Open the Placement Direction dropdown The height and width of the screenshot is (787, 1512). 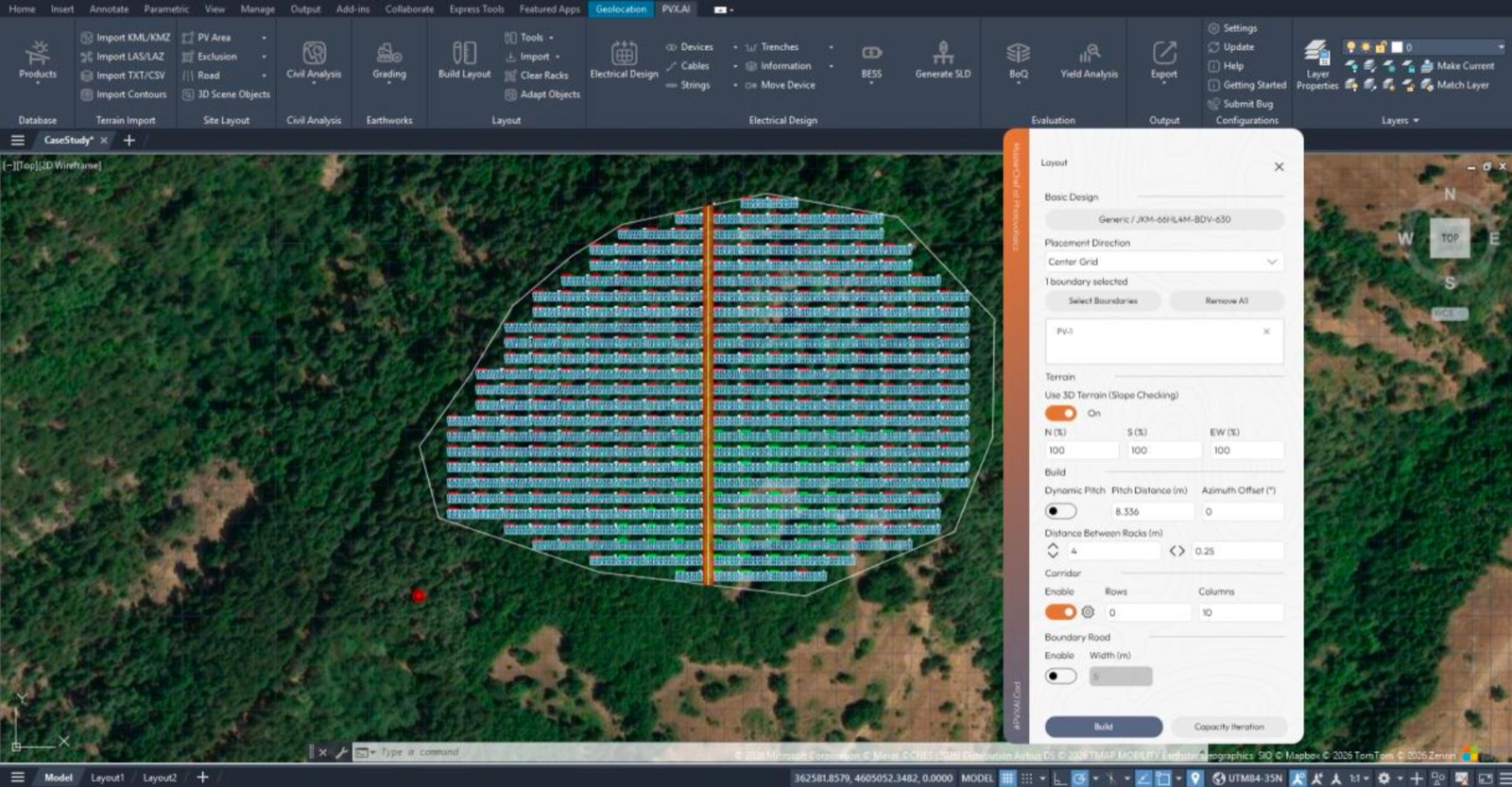1163,262
